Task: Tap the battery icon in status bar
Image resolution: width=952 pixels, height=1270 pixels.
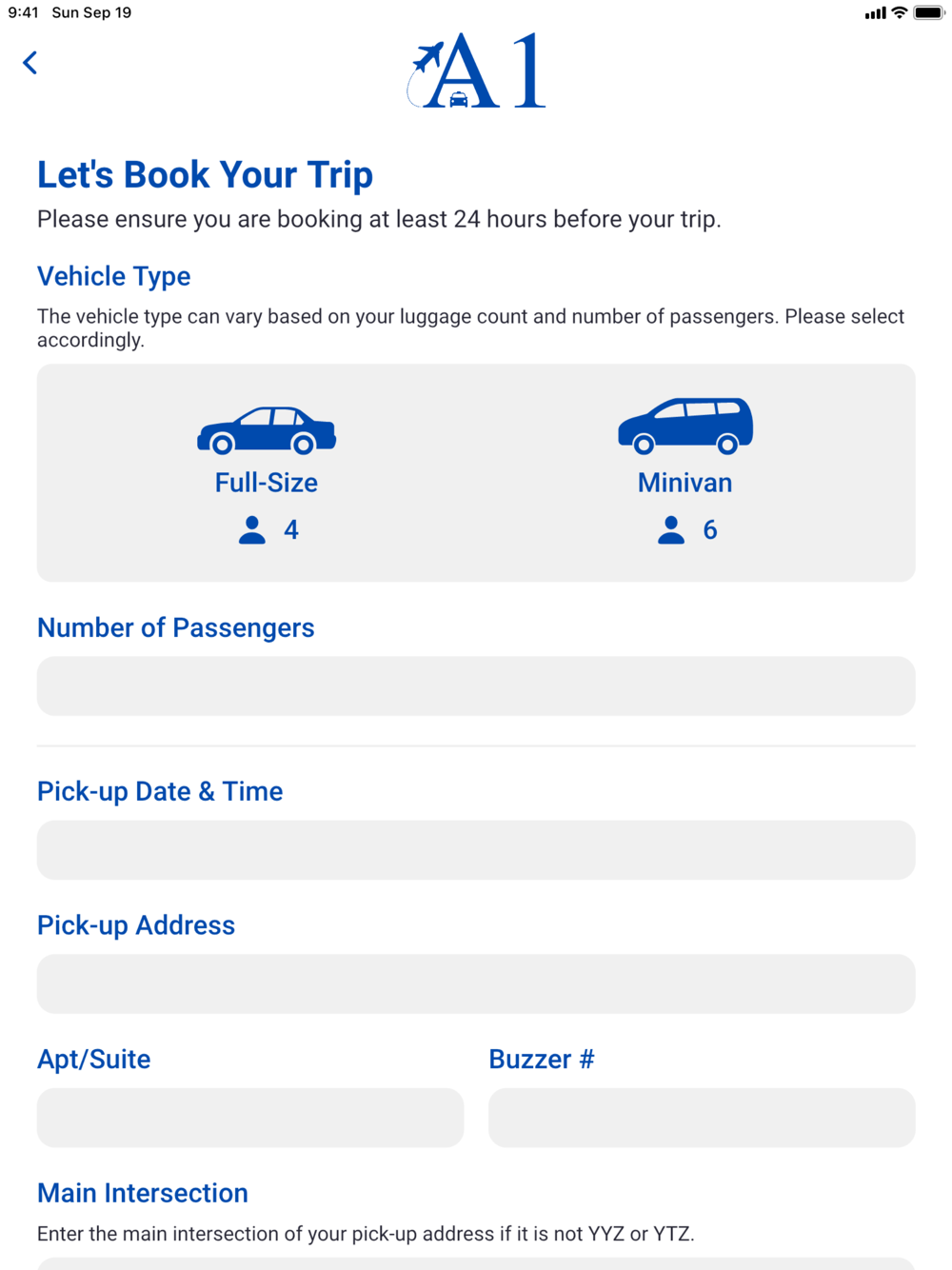Action: point(928,13)
